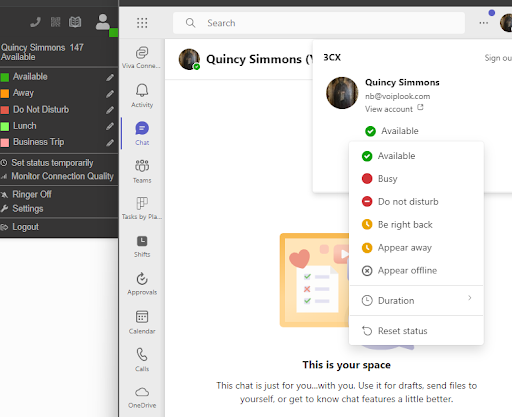Image resolution: width=512 pixels, height=417 pixels.
Task: Open the Viva Connections app
Action: tap(142, 57)
